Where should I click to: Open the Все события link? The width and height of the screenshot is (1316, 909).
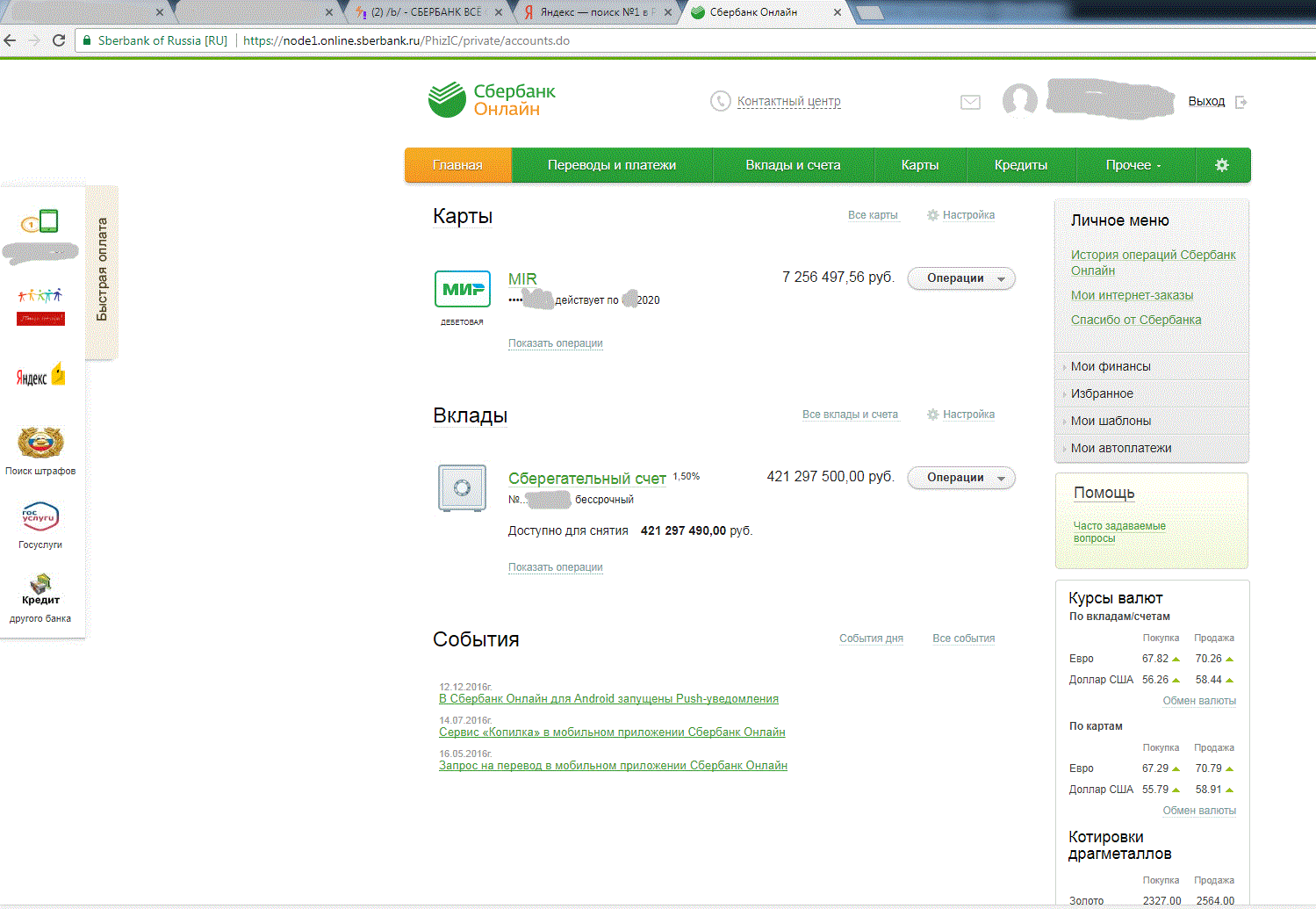click(x=964, y=638)
